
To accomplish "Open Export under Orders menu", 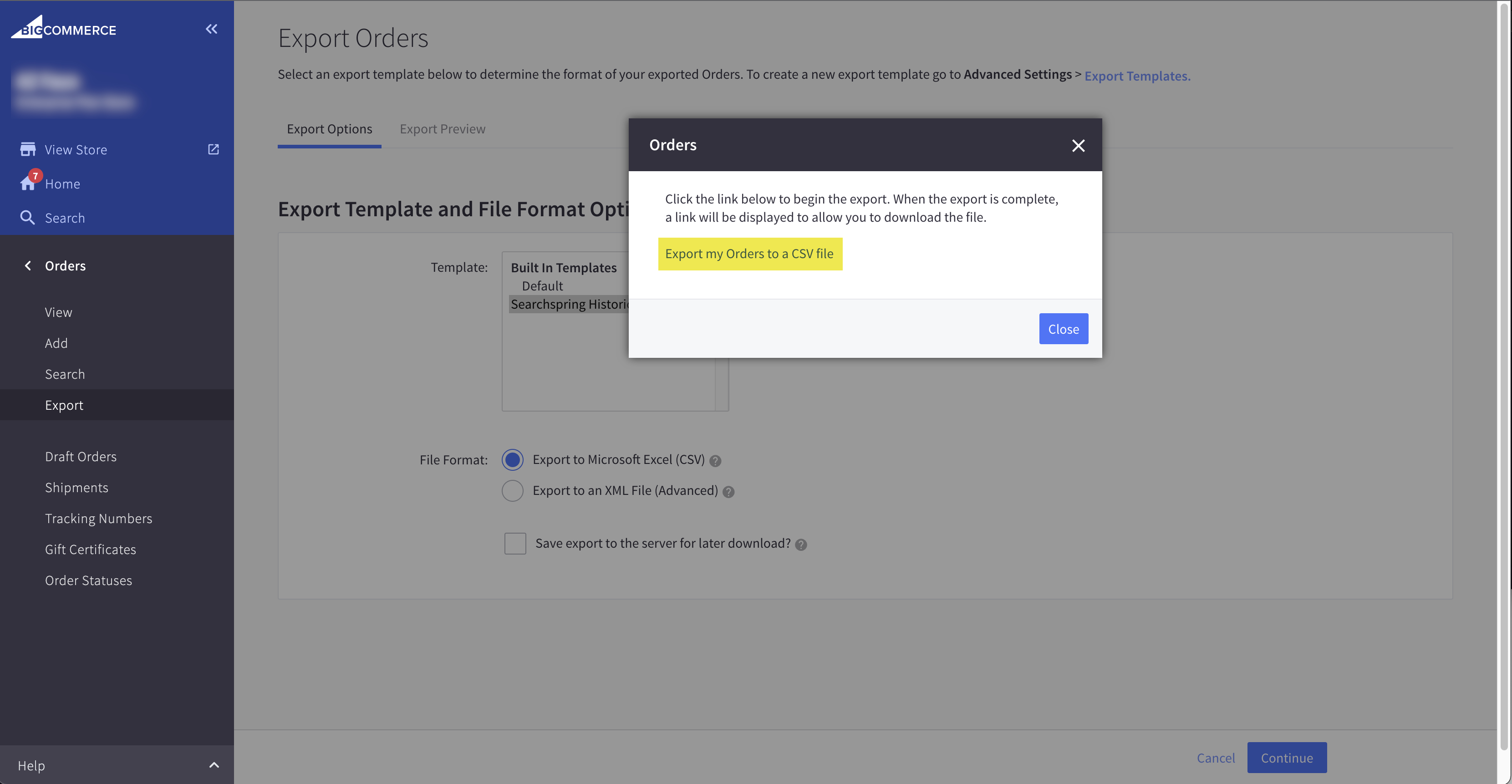I will pyautogui.click(x=117, y=405).
